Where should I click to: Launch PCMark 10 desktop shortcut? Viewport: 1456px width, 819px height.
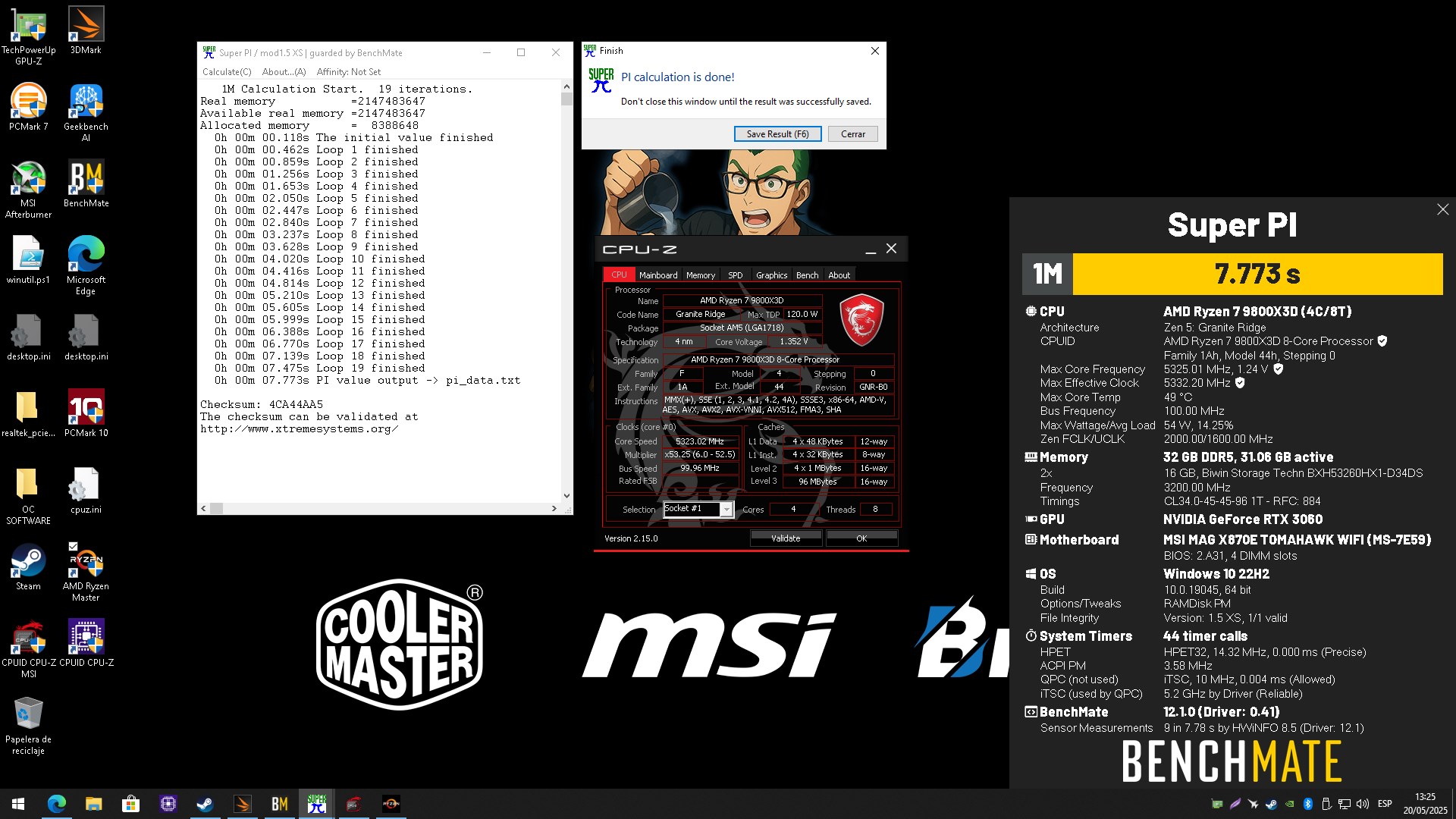coord(86,413)
